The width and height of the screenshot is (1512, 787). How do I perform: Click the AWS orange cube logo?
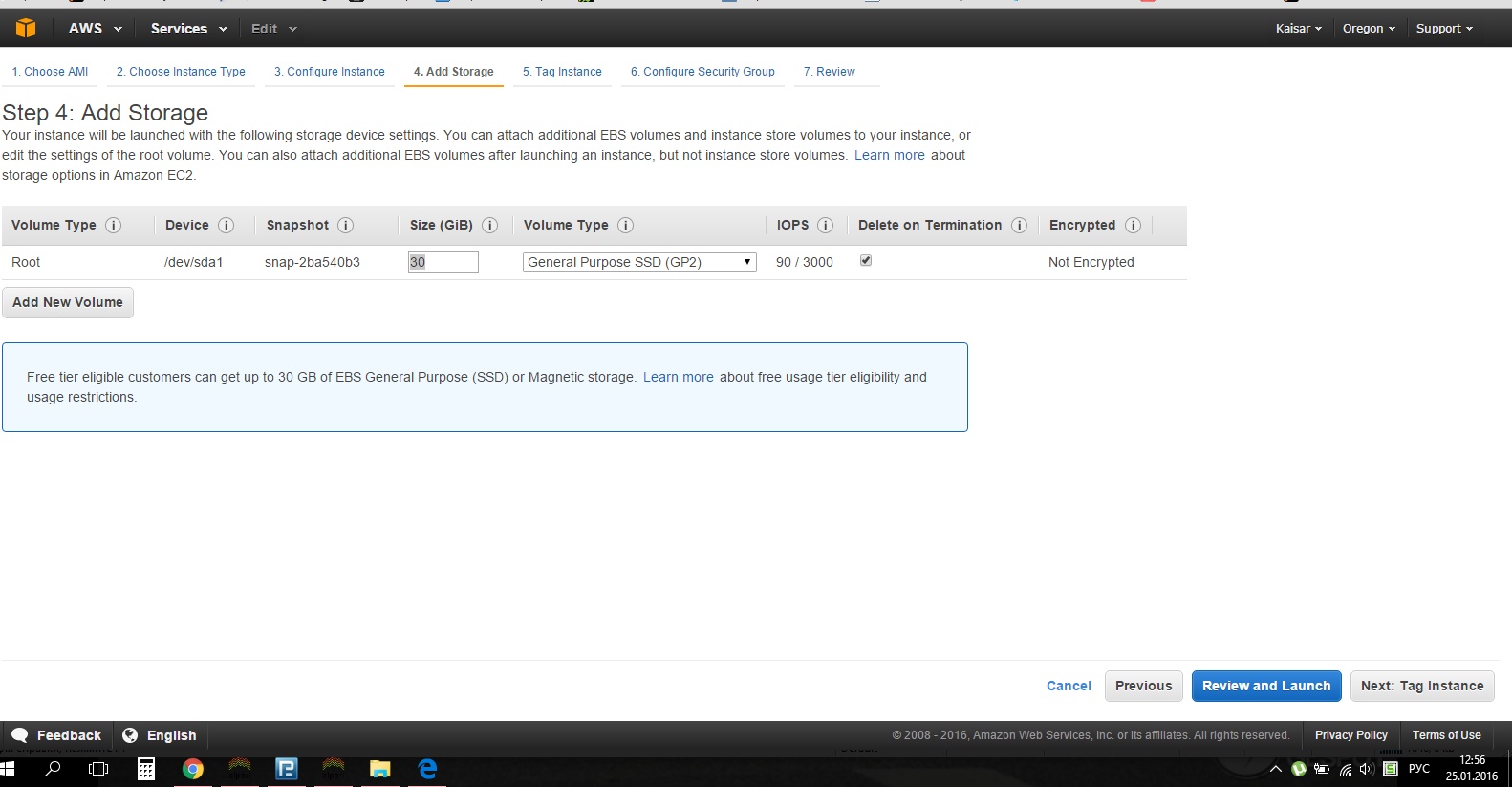[x=26, y=28]
